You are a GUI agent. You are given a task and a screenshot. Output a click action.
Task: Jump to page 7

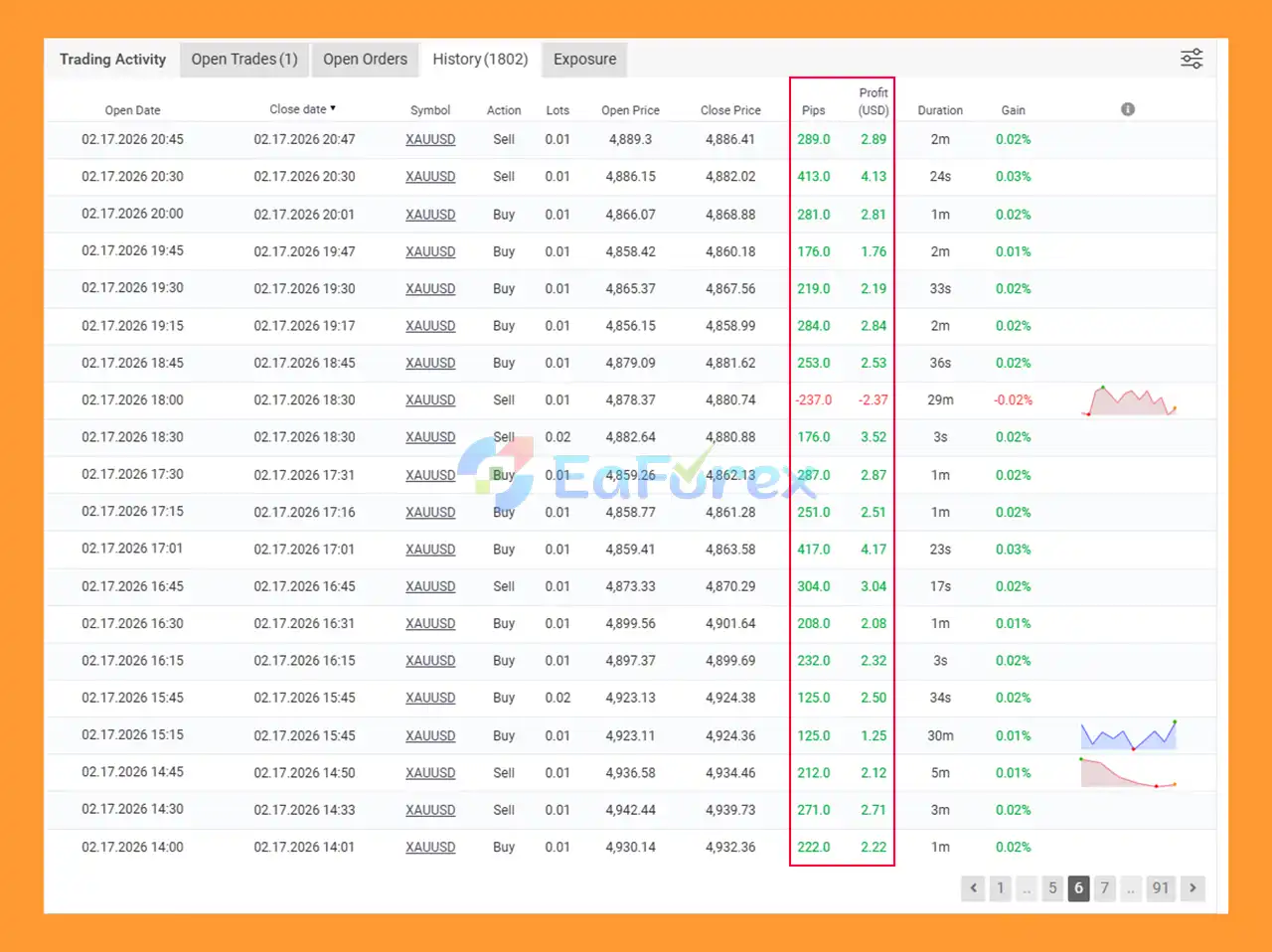[x=1104, y=887]
